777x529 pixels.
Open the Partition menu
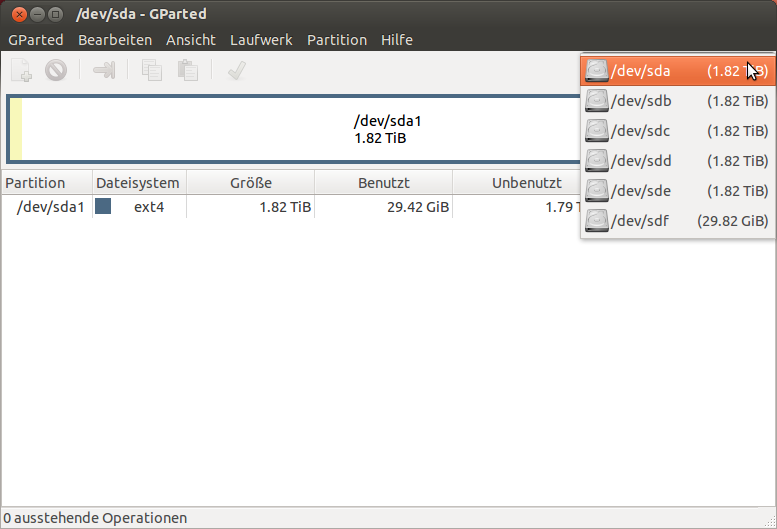(x=337, y=40)
